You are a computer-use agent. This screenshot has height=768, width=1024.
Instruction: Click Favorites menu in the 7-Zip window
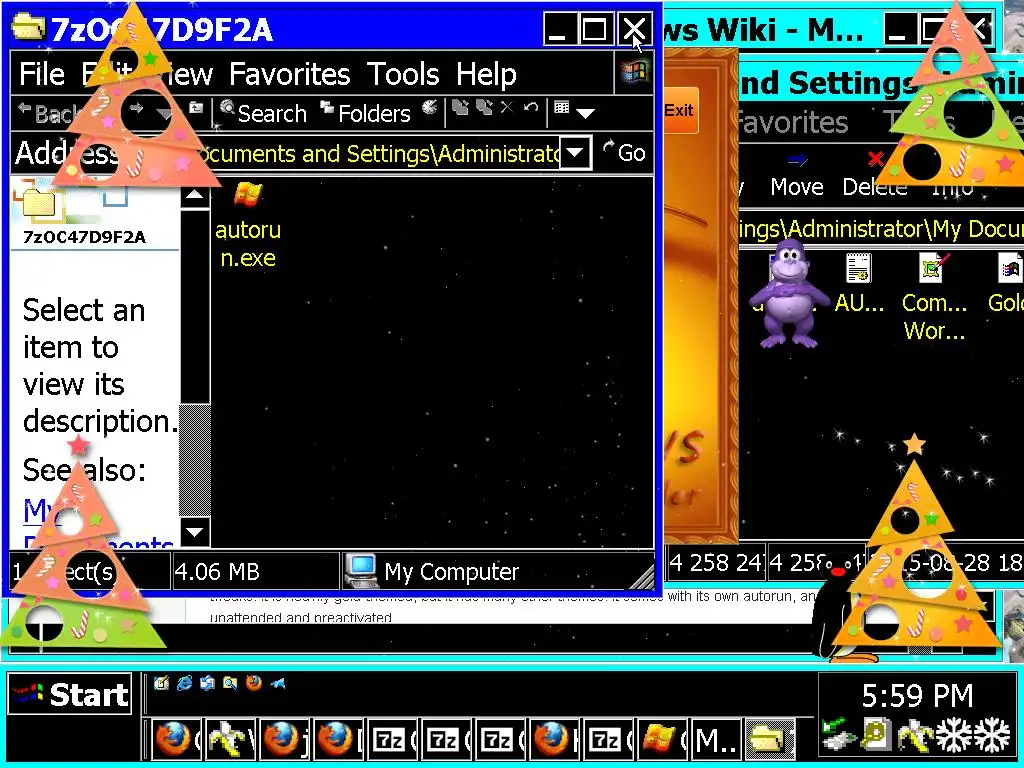coord(793,122)
